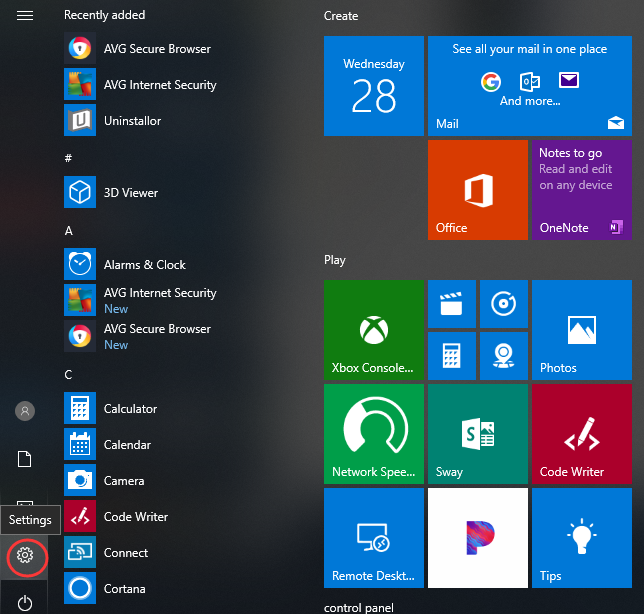The image size is (644, 614).
Task: Open the Groove Music disc tile
Action: pyautogui.click(x=504, y=304)
